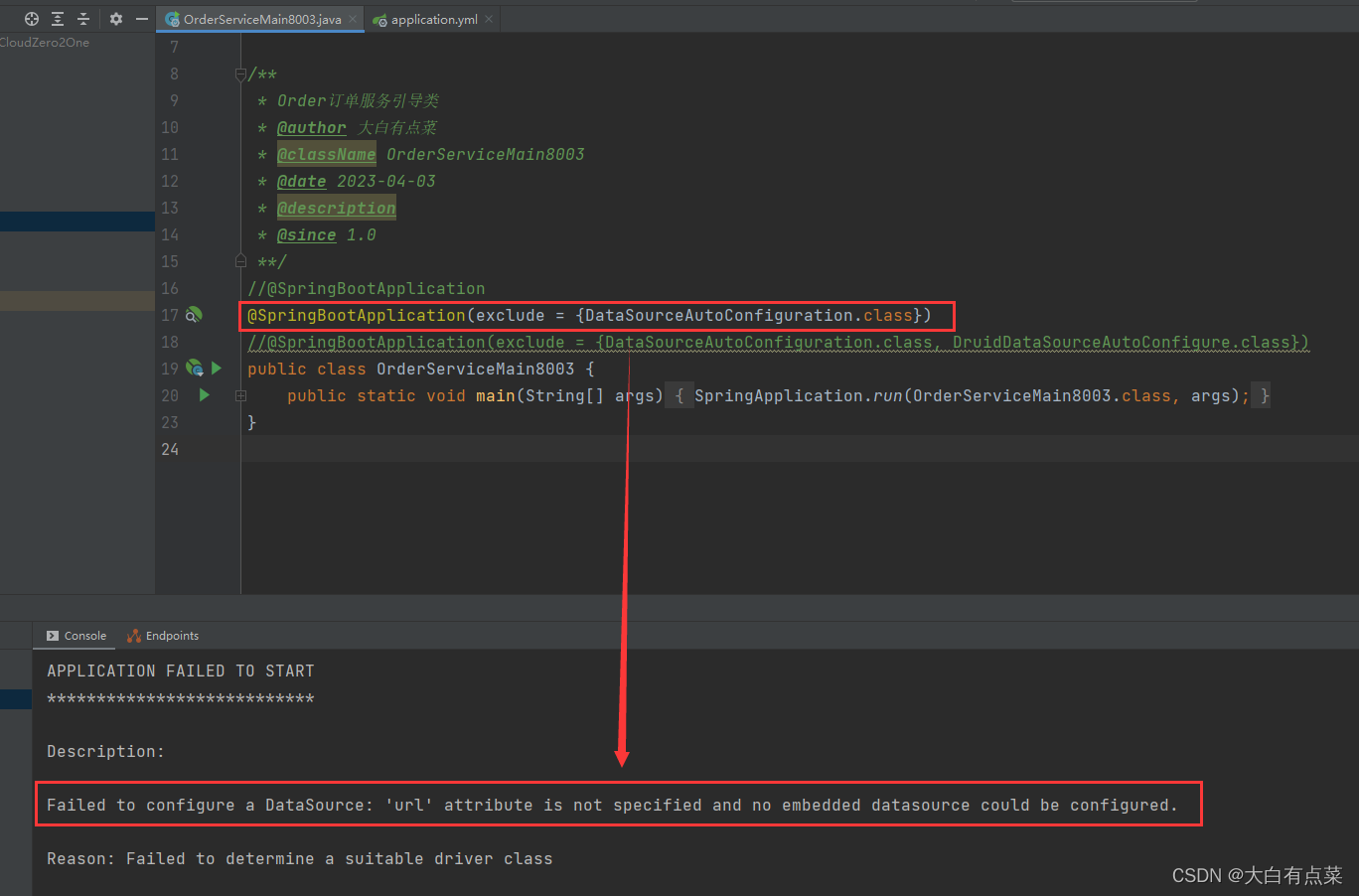Screen dimensions: 1359x896
Task: Open the Console tab
Action: point(76,636)
